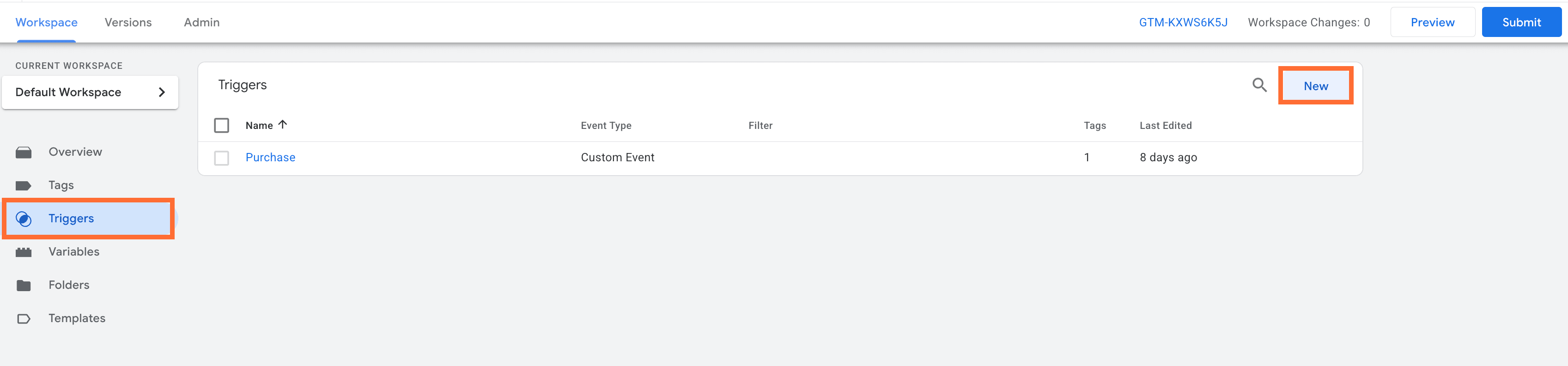Click the tag count 1 in Purchase row
Viewport: 1568px width, 366px height.
click(x=1087, y=157)
